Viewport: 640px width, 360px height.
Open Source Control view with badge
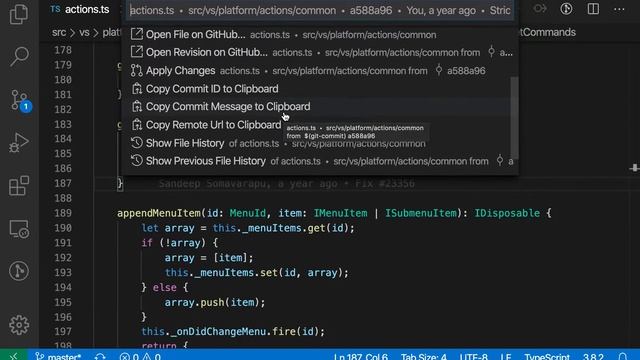tap(20, 101)
